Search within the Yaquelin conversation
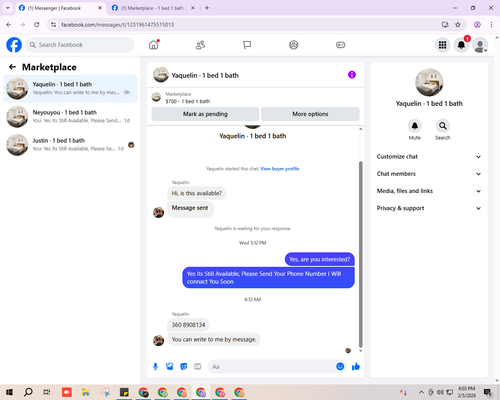Viewport: 500px width, 400px height. coord(443,126)
